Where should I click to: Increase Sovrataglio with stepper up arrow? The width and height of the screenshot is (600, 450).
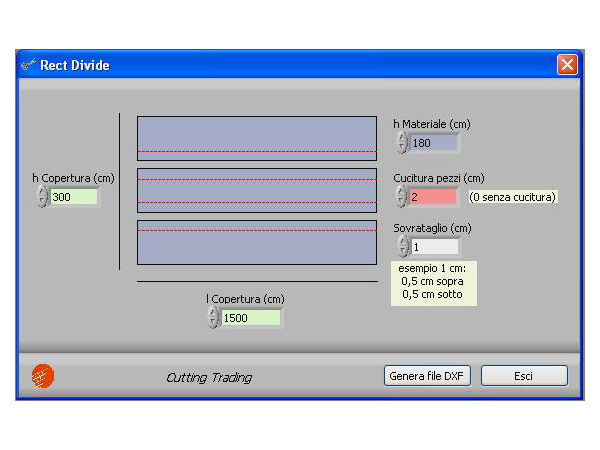[x=403, y=241]
